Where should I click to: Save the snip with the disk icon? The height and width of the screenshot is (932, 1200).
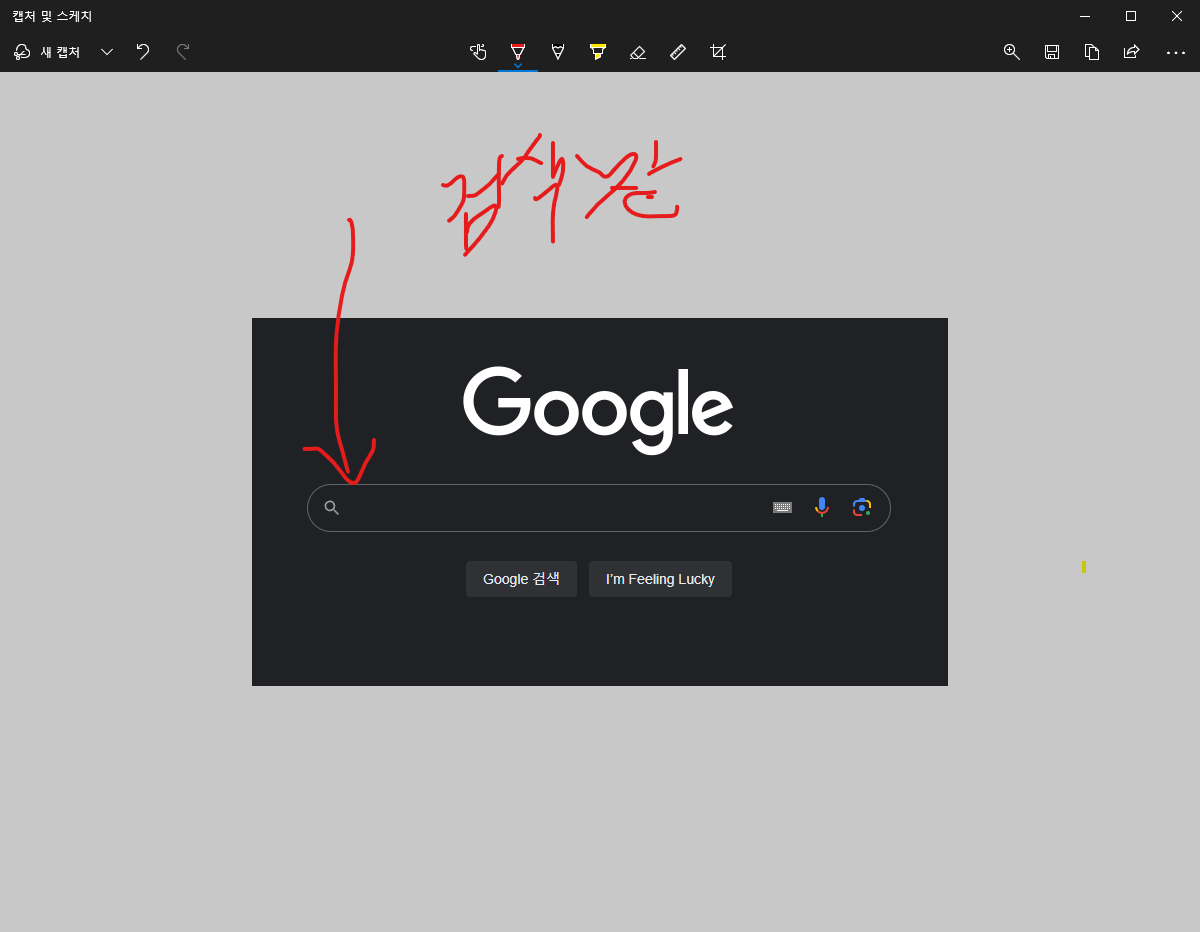(1052, 52)
